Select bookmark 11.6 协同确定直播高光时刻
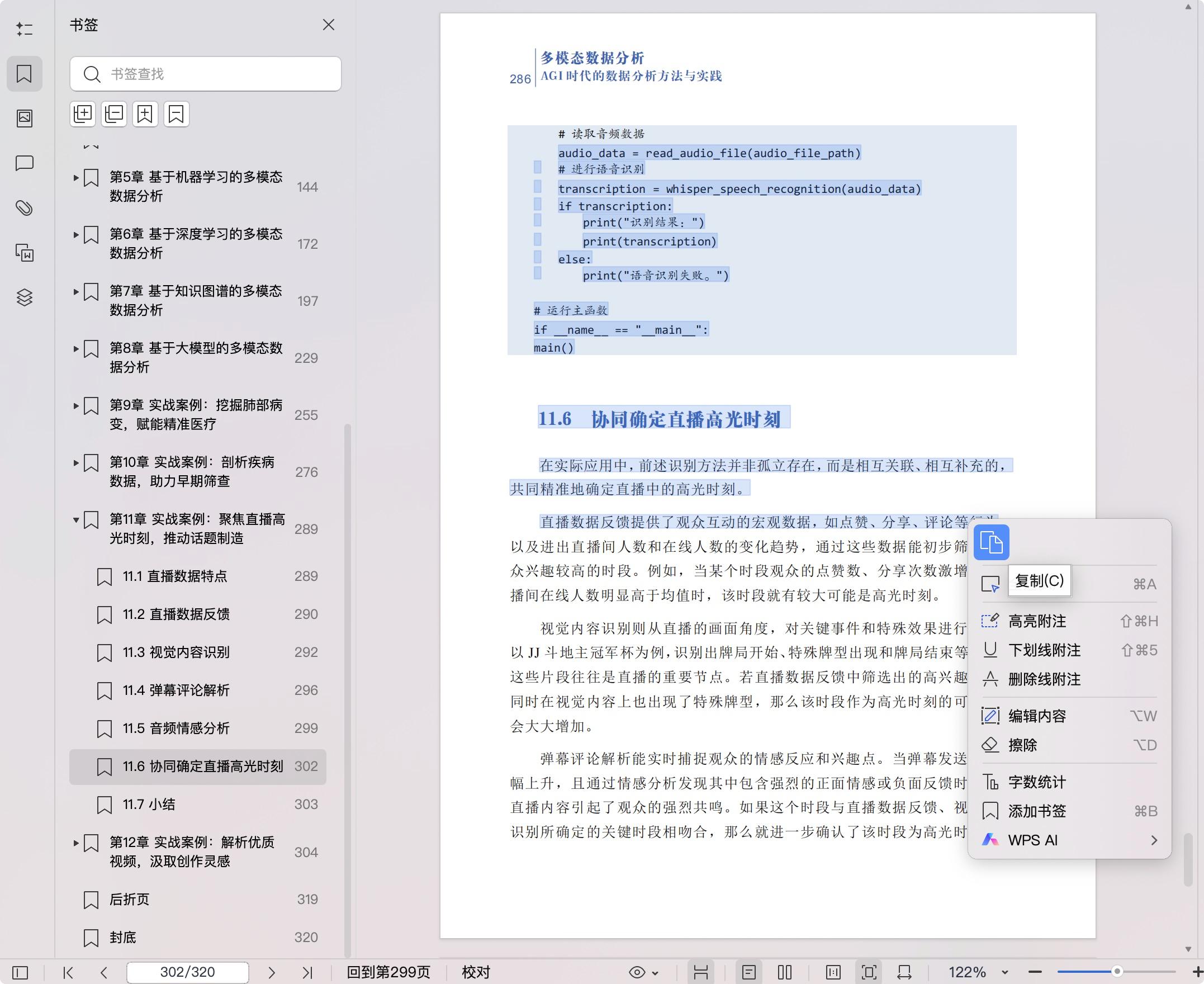The width and height of the screenshot is (1204, 984). click(x=198, y=767)
